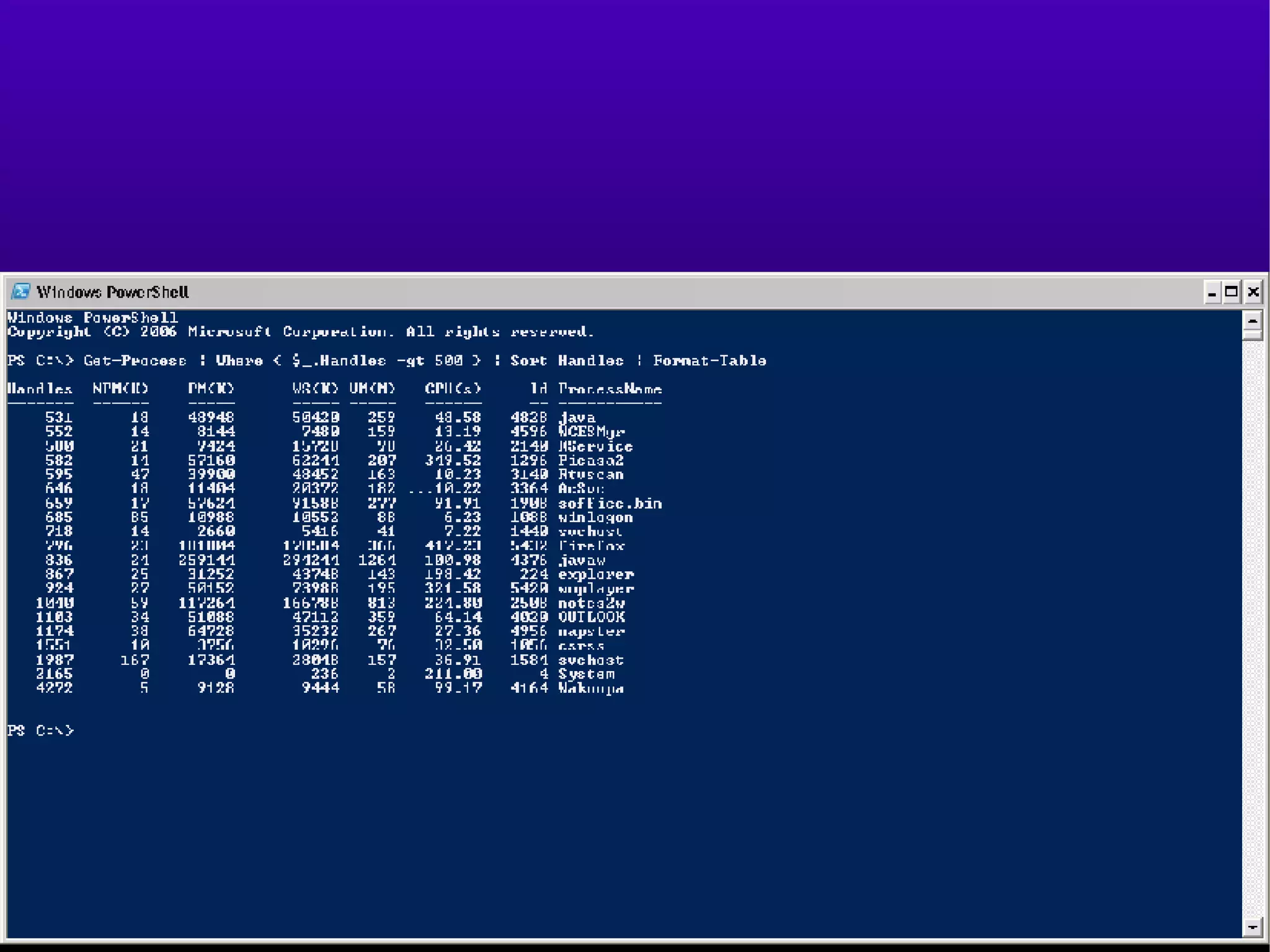The image size is (1270, 952).
Task: Click the System process name
Action: pos(586,674)
